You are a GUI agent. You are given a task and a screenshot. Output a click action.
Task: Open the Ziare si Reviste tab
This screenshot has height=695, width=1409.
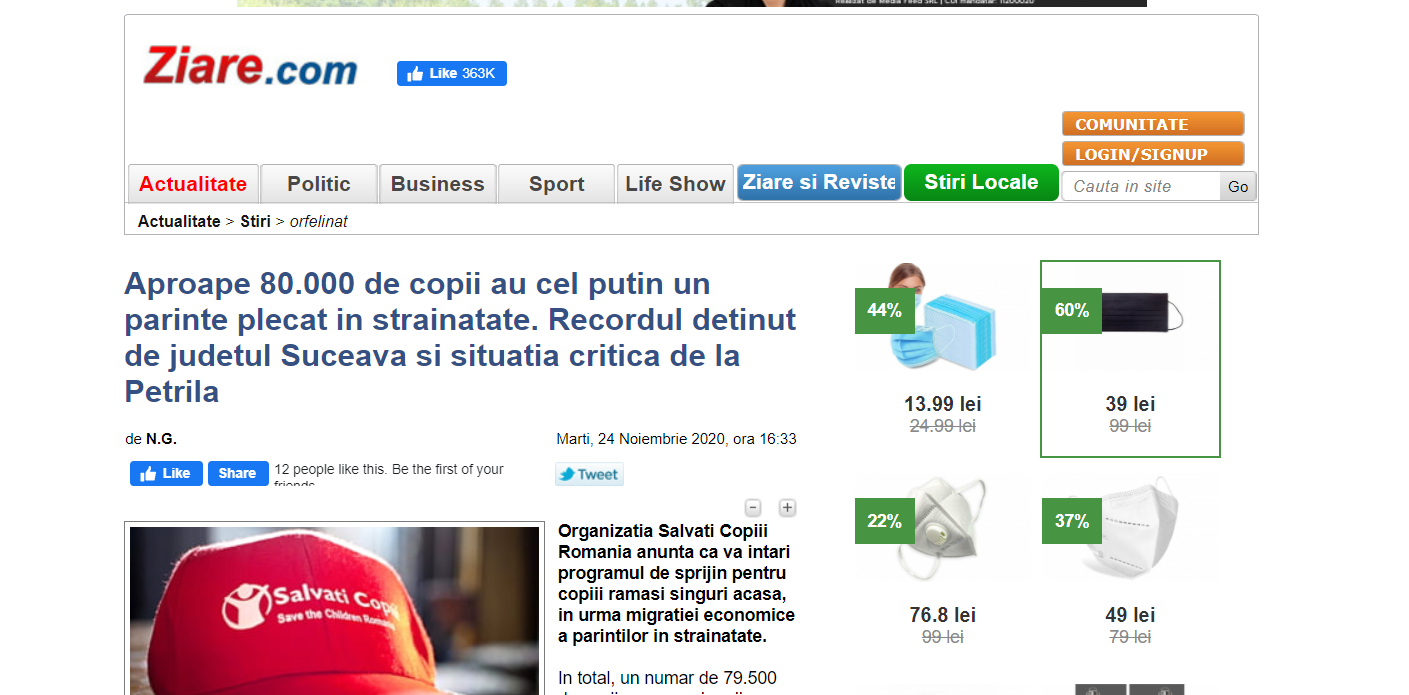click(x=819, y=183)
